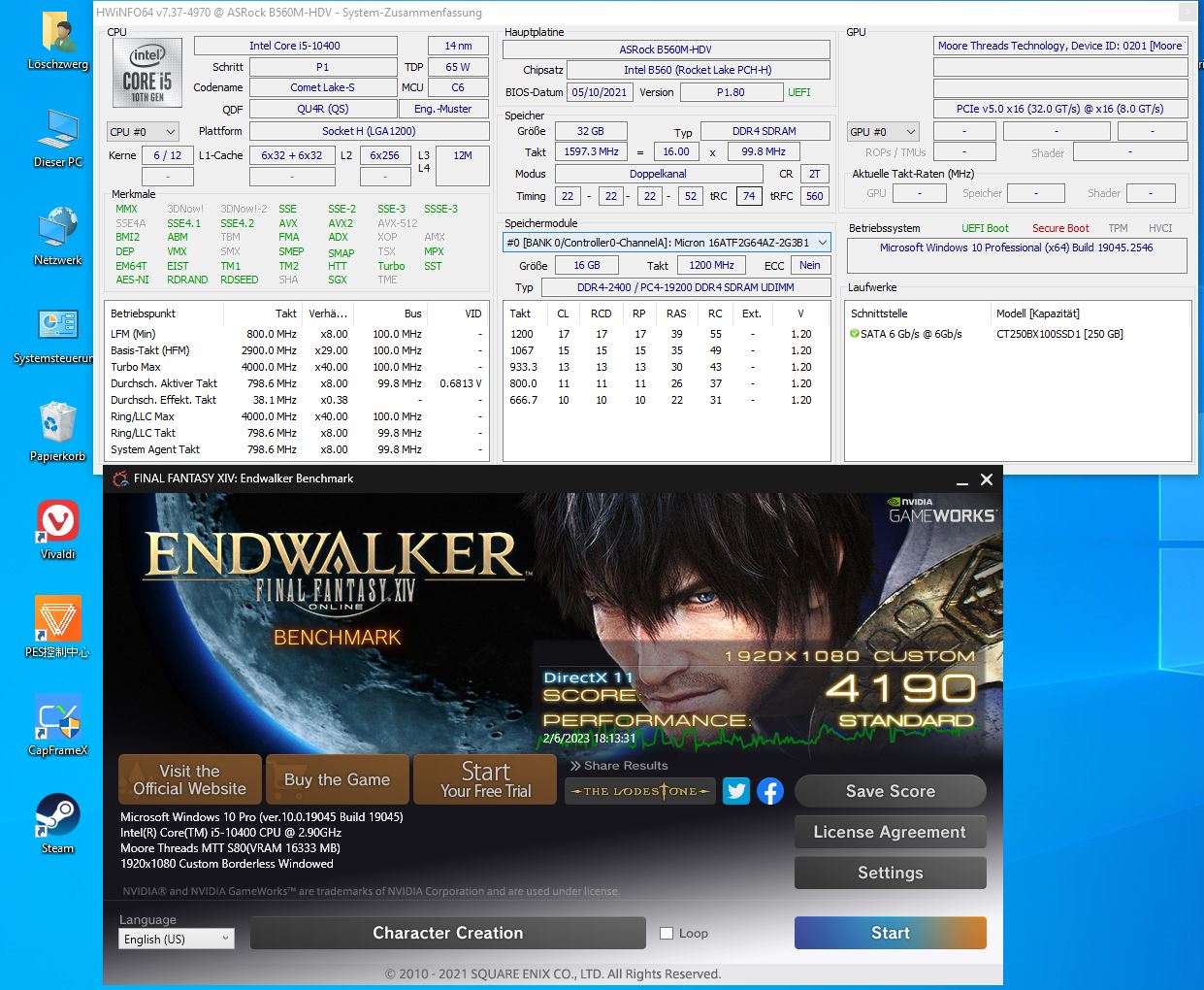Click the benchmark window's title bar icon
Screen dimensions: 1204x990
click(120, 478)
